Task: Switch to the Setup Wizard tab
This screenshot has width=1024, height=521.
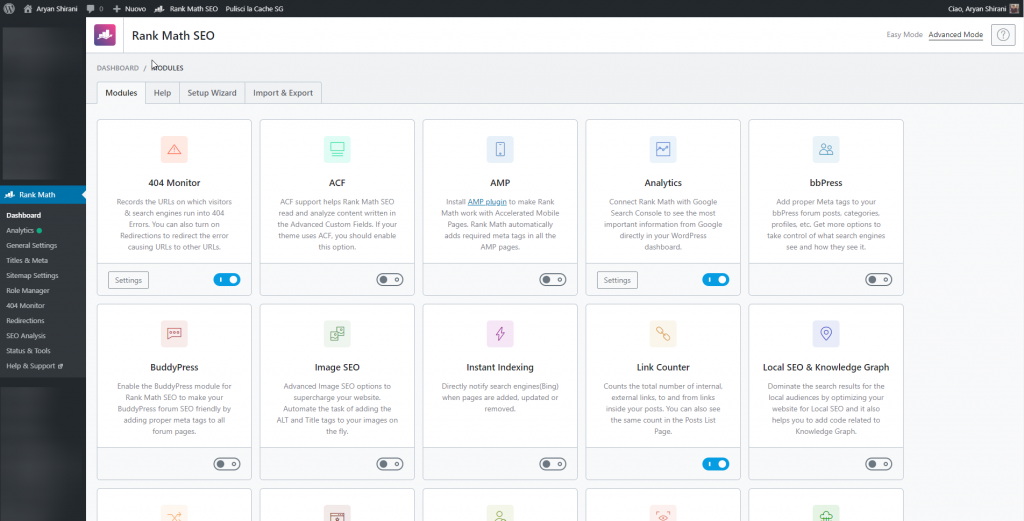Action: 212,93
